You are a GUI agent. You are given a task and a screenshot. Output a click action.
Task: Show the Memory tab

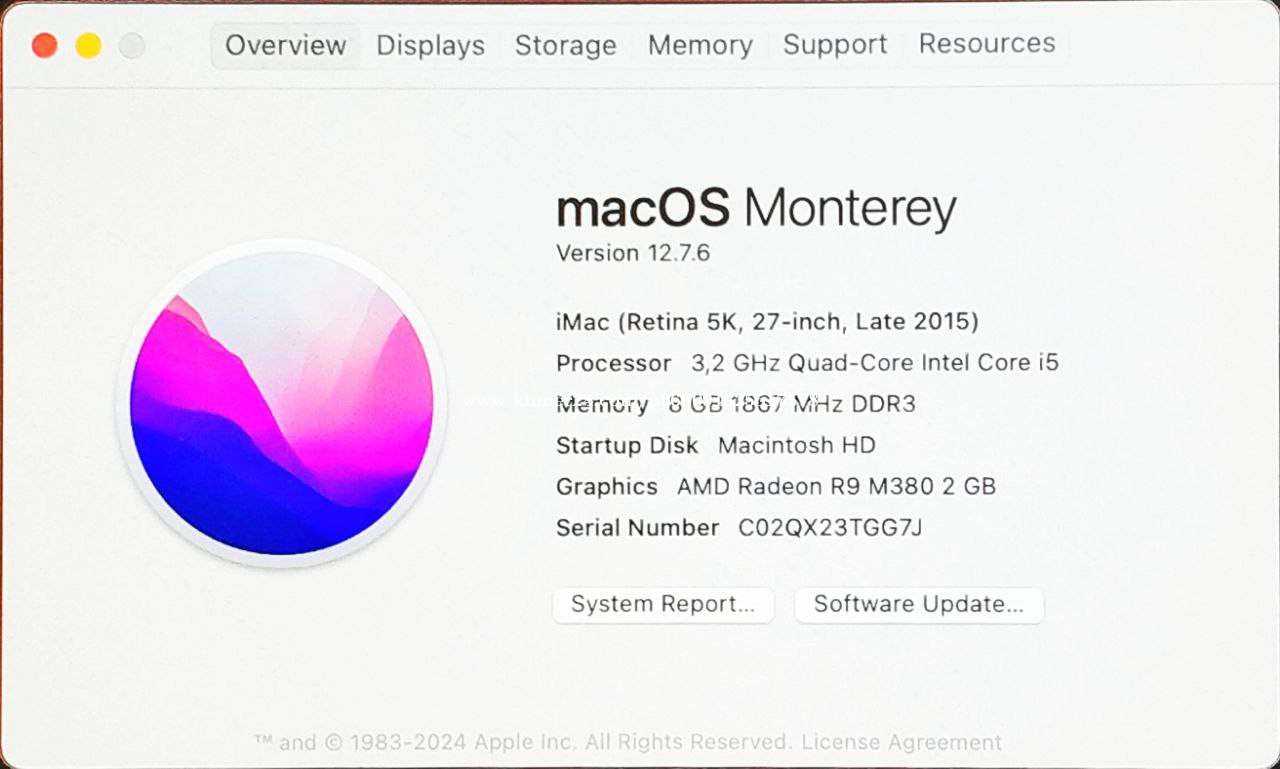700,45
